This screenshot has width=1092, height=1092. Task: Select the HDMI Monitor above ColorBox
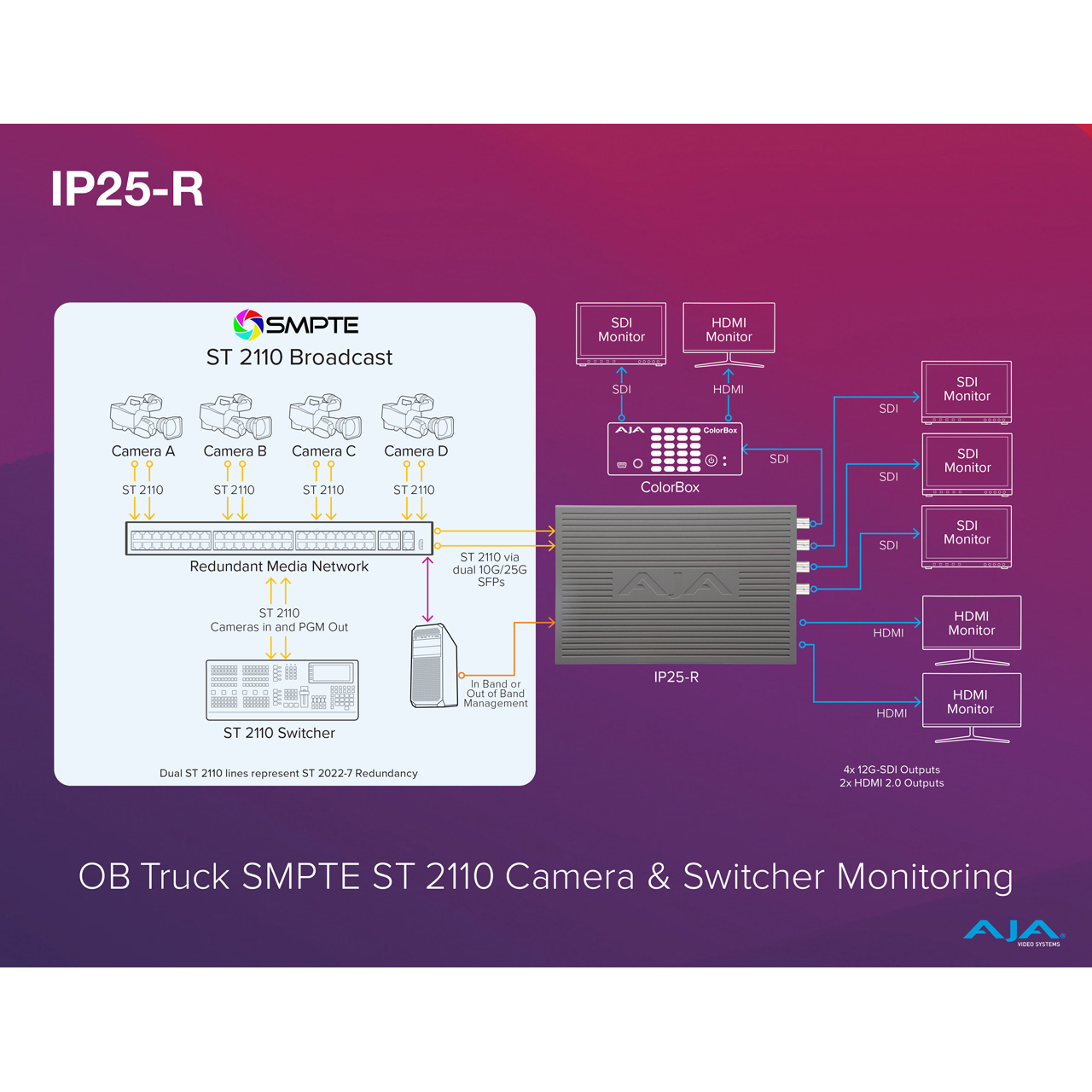tap(729, 334)
